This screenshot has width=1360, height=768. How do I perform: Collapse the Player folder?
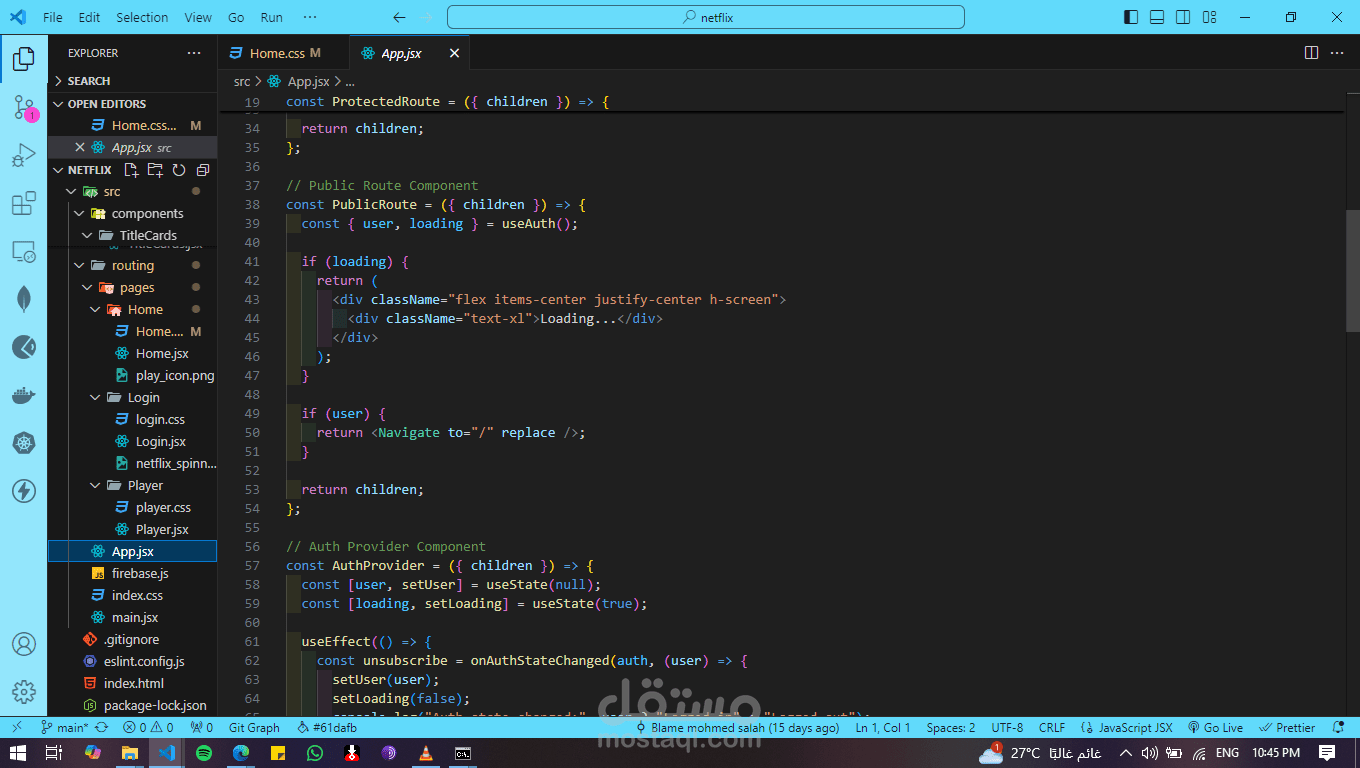click(x=145, y=485)
